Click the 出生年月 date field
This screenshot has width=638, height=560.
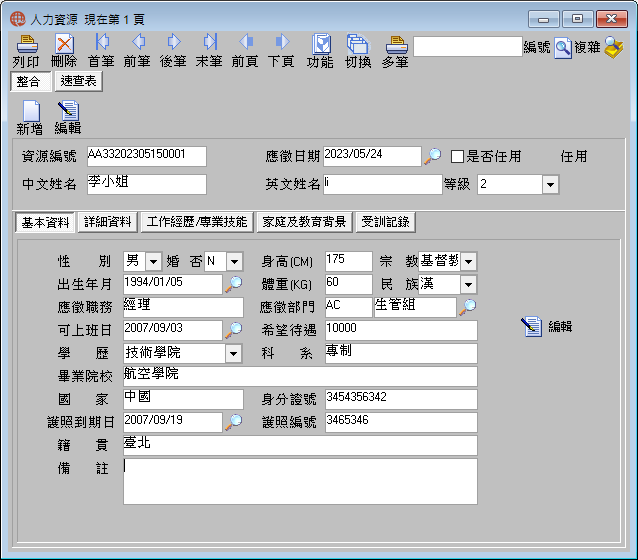(x=173, y=284)
